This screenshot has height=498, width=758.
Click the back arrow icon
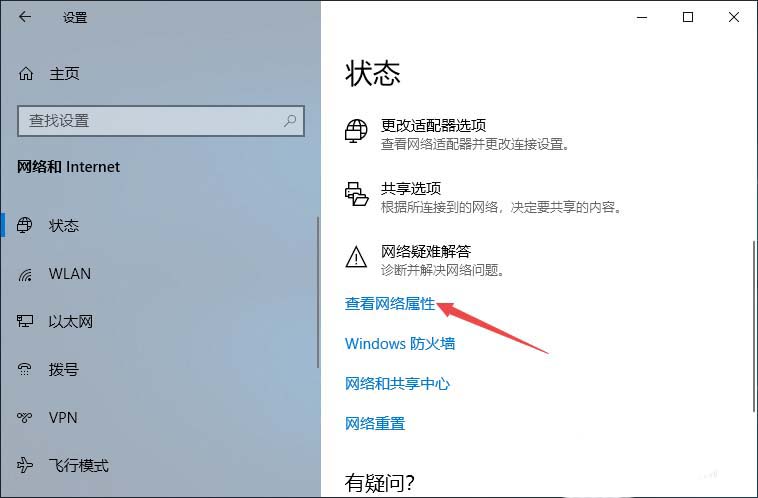[x=25, y=17]
